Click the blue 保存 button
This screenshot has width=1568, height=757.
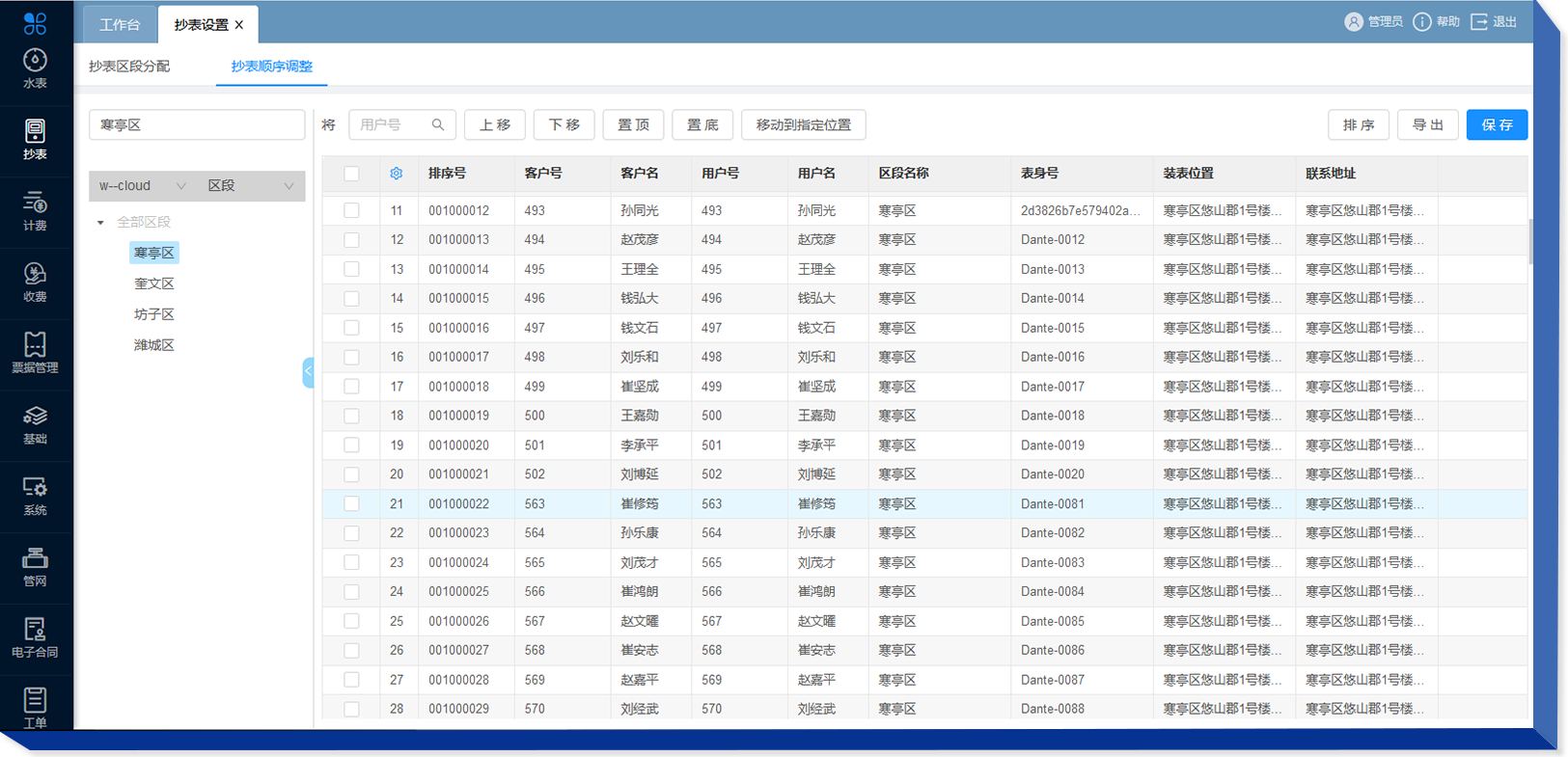pyautogui.click(x=1498, y=124)
